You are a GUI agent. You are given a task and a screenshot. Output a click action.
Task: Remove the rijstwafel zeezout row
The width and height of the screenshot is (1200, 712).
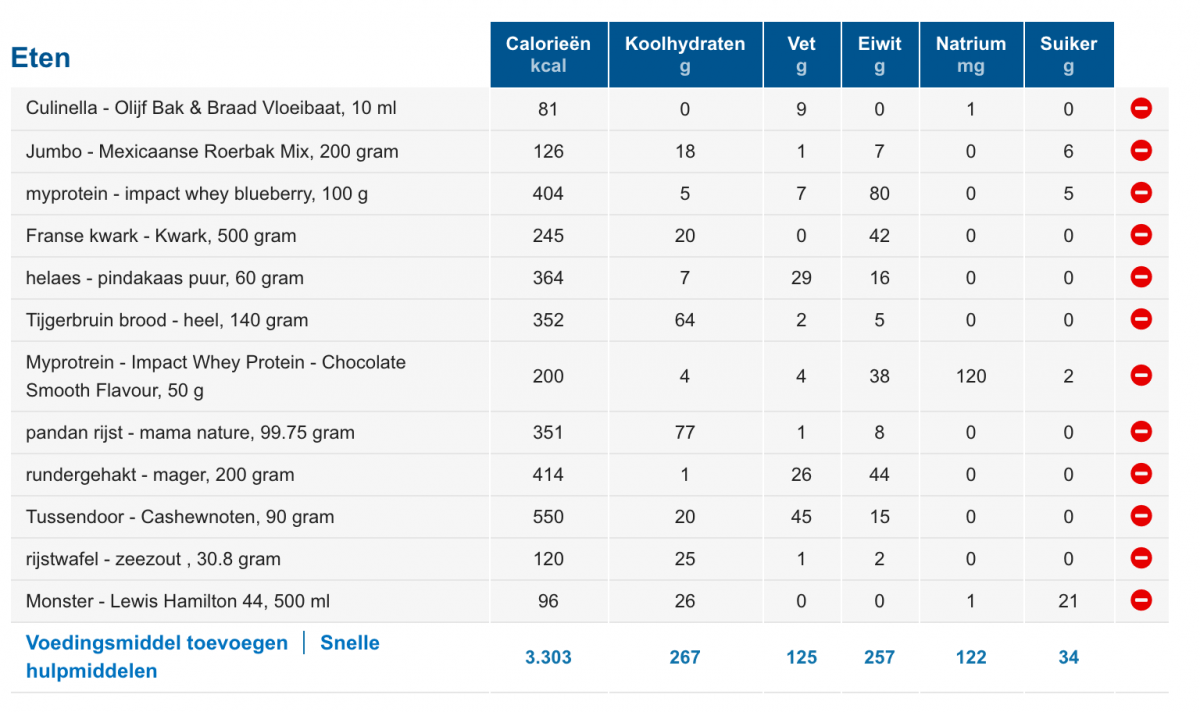[x=1141, y=558]
